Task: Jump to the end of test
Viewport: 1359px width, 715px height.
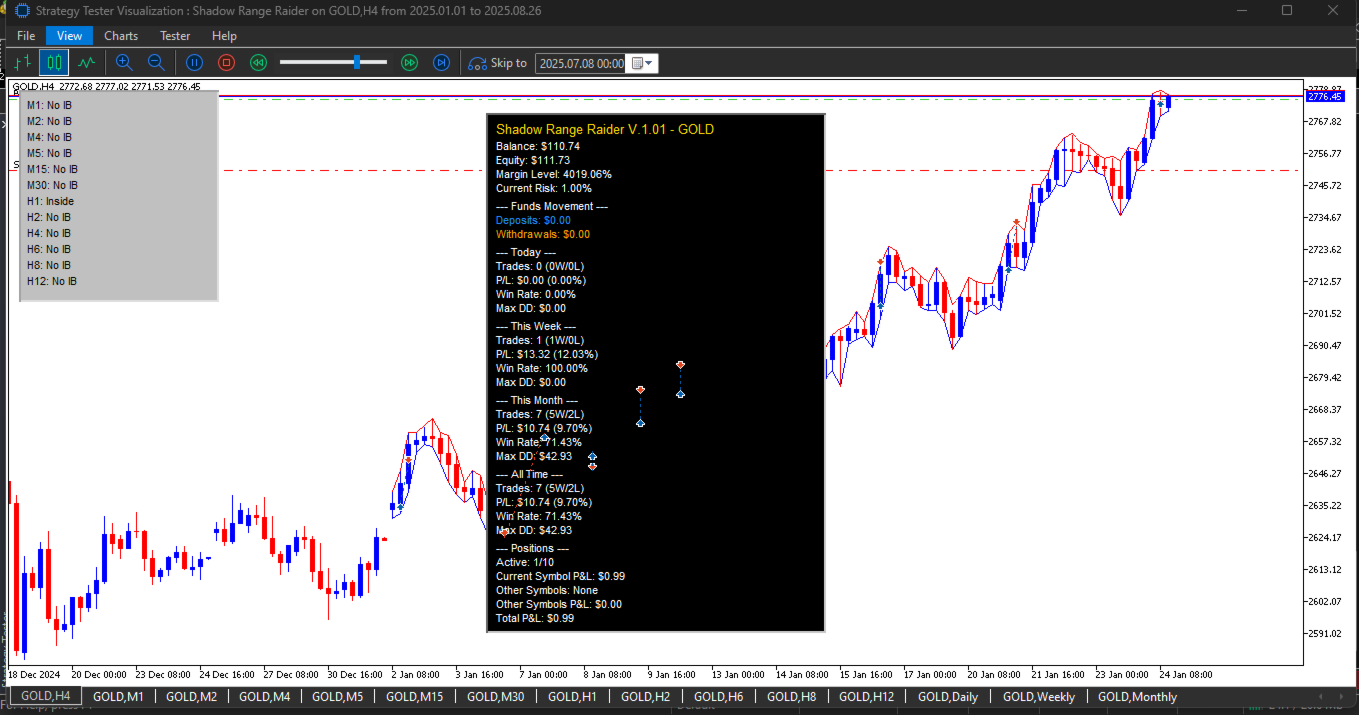Action: point(441,63)
